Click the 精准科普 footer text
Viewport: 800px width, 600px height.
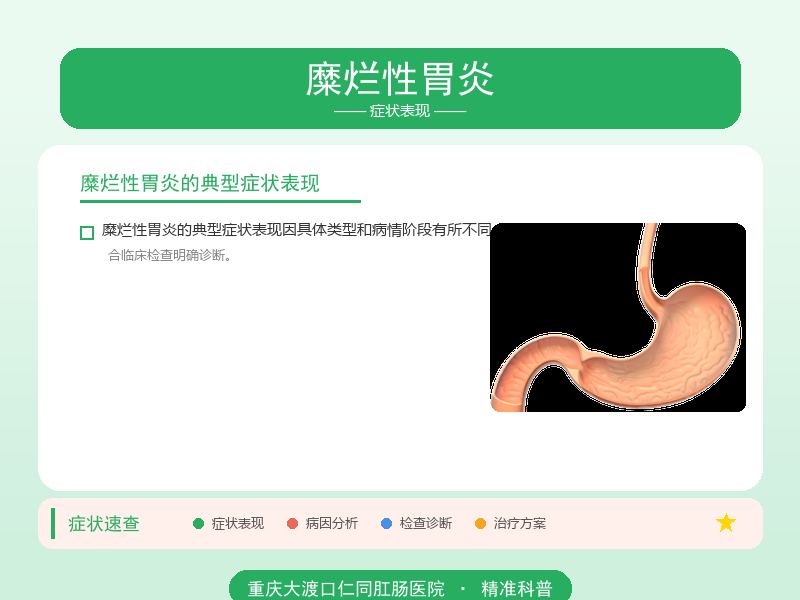point(516,589)
